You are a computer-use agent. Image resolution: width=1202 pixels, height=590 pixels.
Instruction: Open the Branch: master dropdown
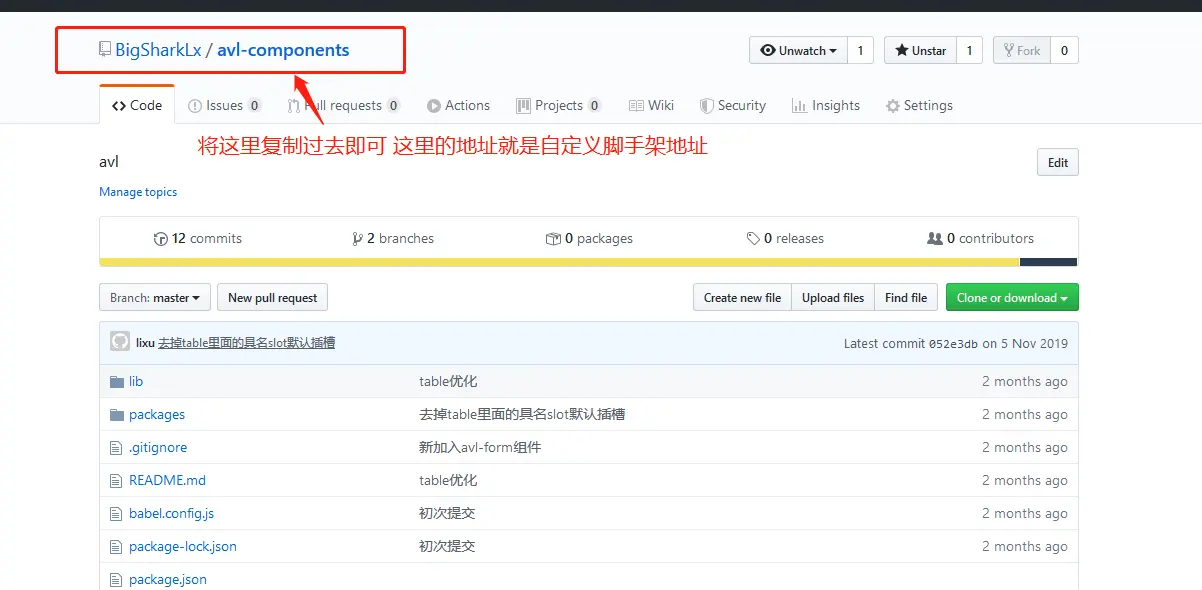tap(155, 297)
